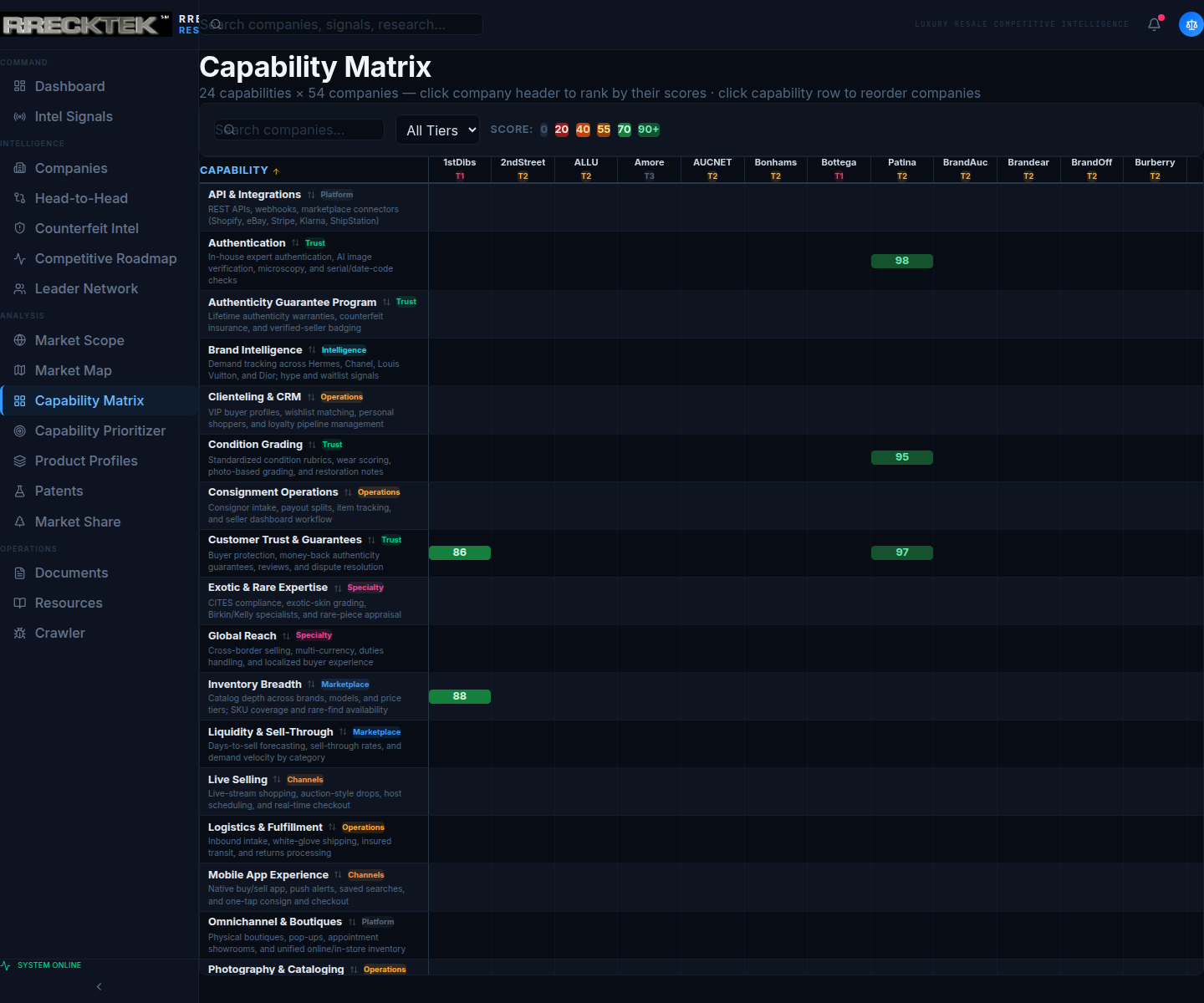Navigate to Market Scope
This screenshot has height=1003, width=1204.
[x=99, y=340]
